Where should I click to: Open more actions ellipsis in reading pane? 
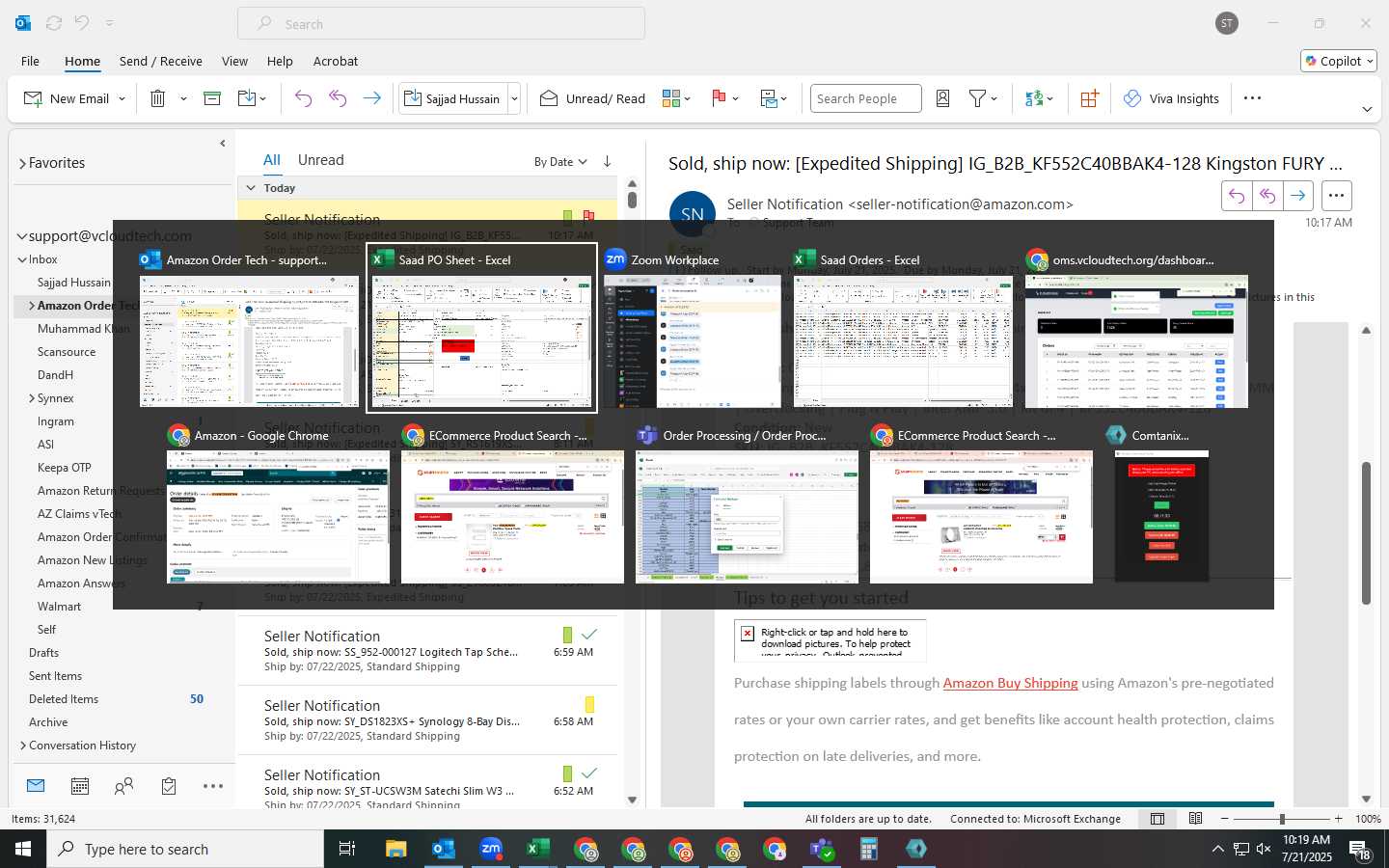tap(1336, 196)
